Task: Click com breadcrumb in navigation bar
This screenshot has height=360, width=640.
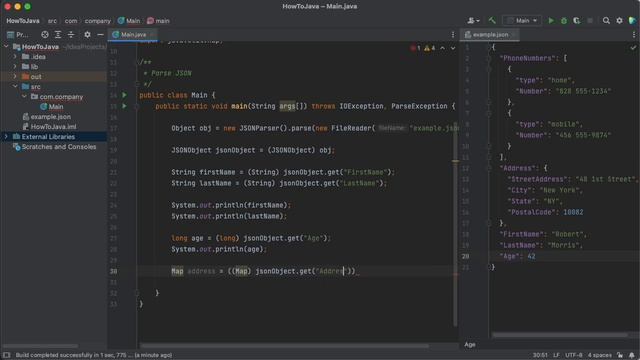Action: click(x=71, y=21)
